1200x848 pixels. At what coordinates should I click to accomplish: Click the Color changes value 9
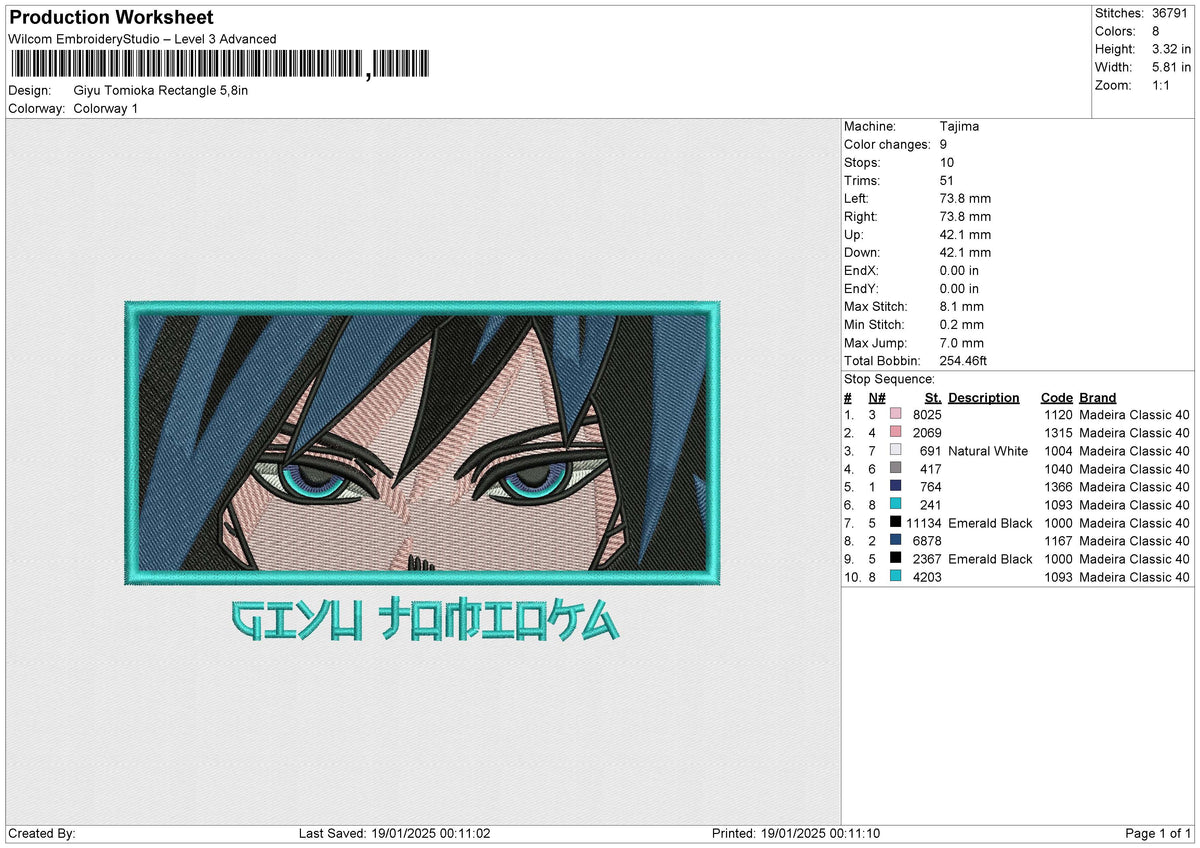tap(944, 144)
